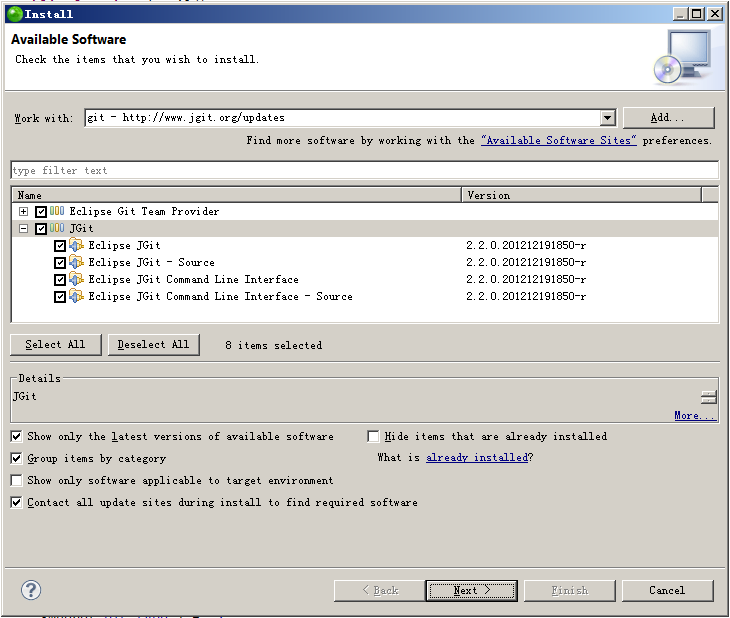Open the already installed link
This screenshot has height=618, width=730.
click(x=477, y=457)
